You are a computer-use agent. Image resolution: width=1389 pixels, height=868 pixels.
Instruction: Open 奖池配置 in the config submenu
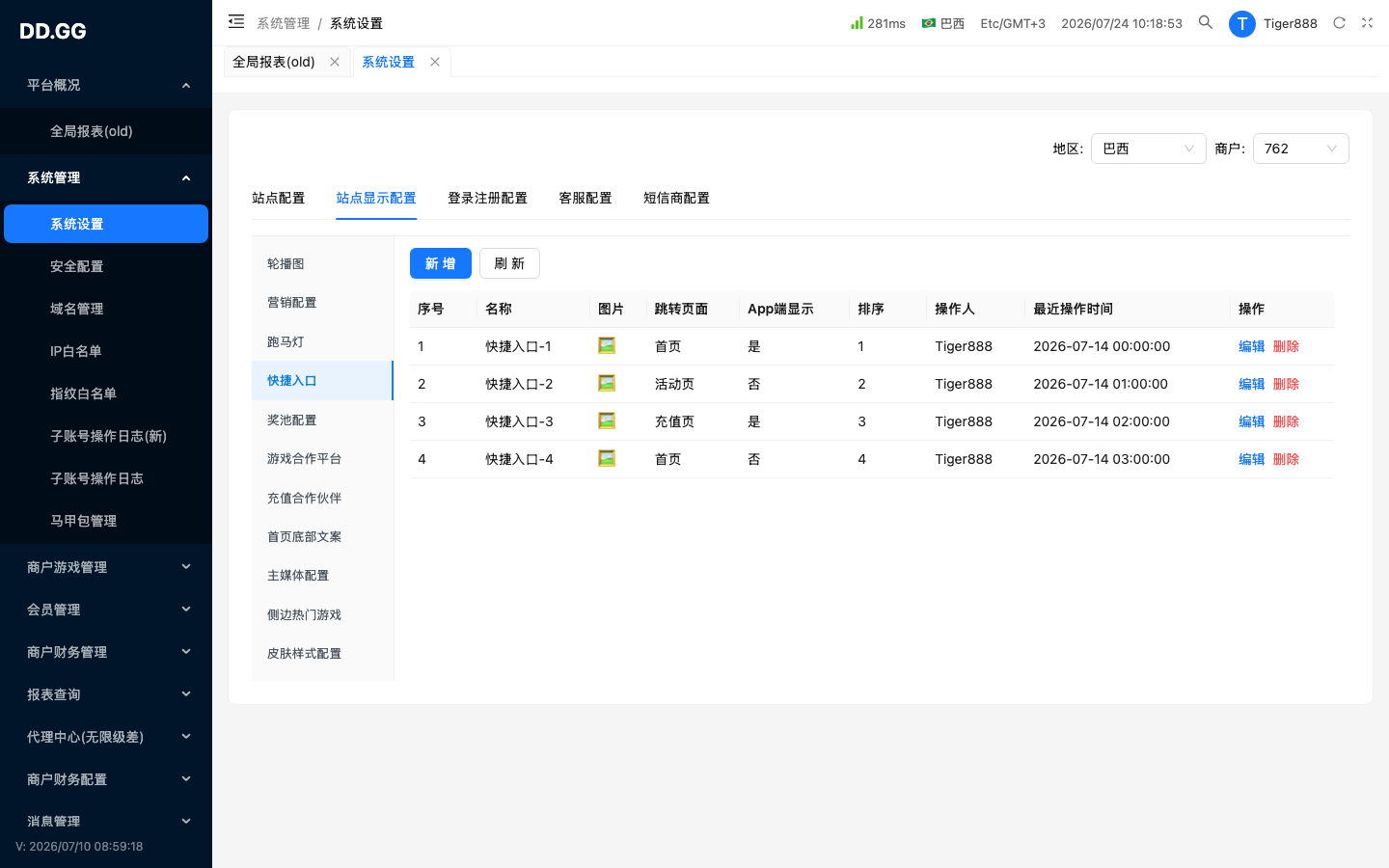pos(322,420)
